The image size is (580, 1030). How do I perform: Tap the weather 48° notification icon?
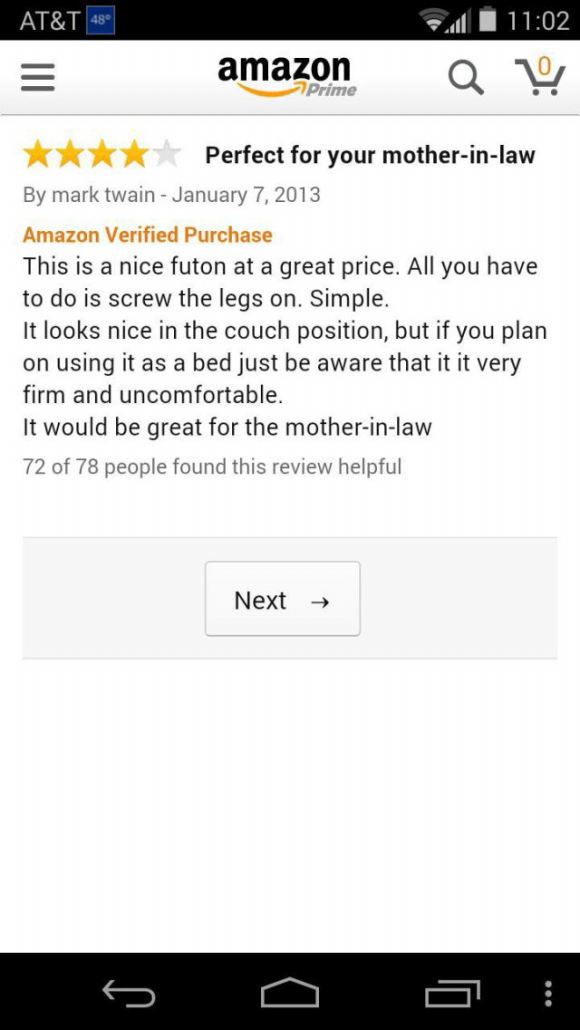point(101,20)
